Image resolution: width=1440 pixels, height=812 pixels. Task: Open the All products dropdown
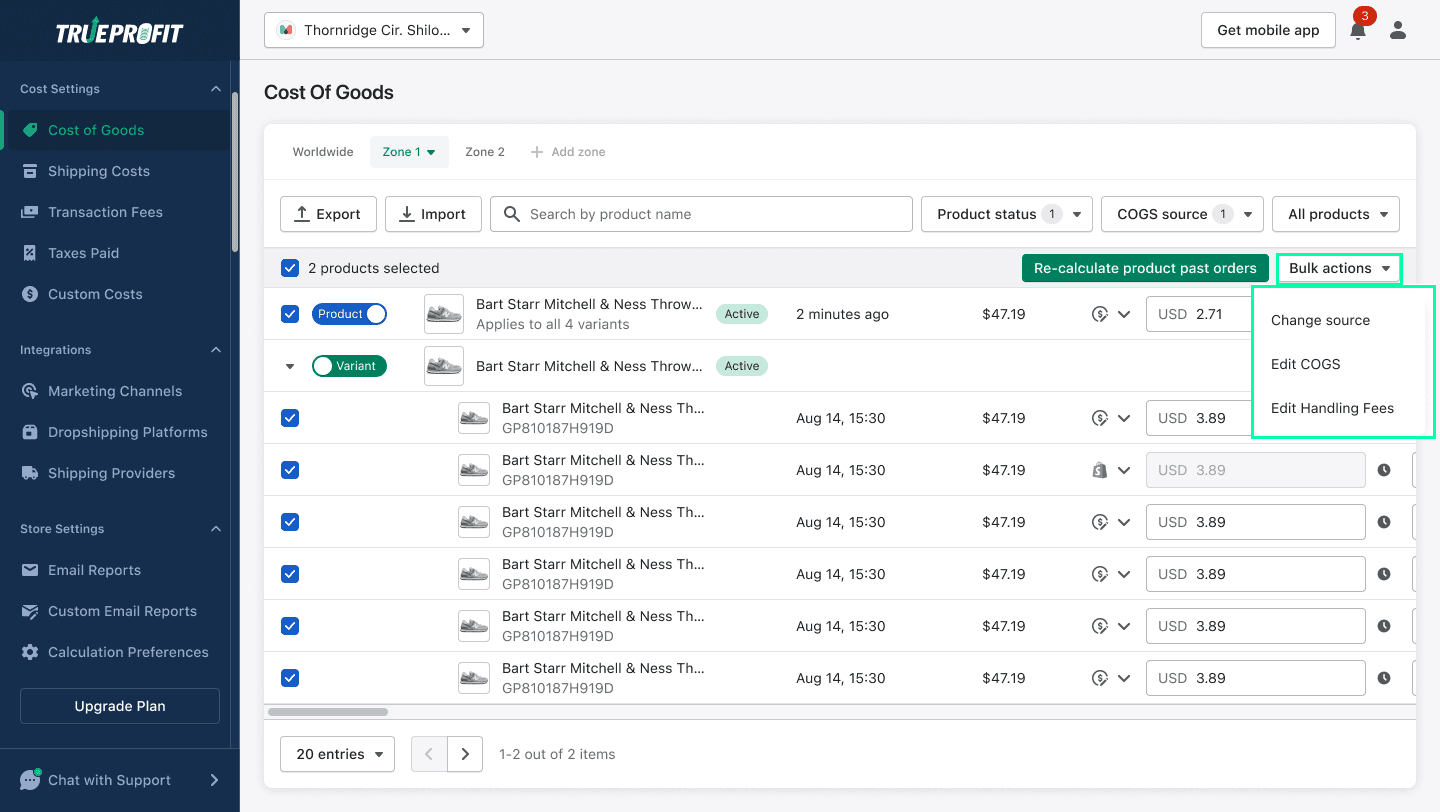pyautogui.click(x=1336, y=214)
